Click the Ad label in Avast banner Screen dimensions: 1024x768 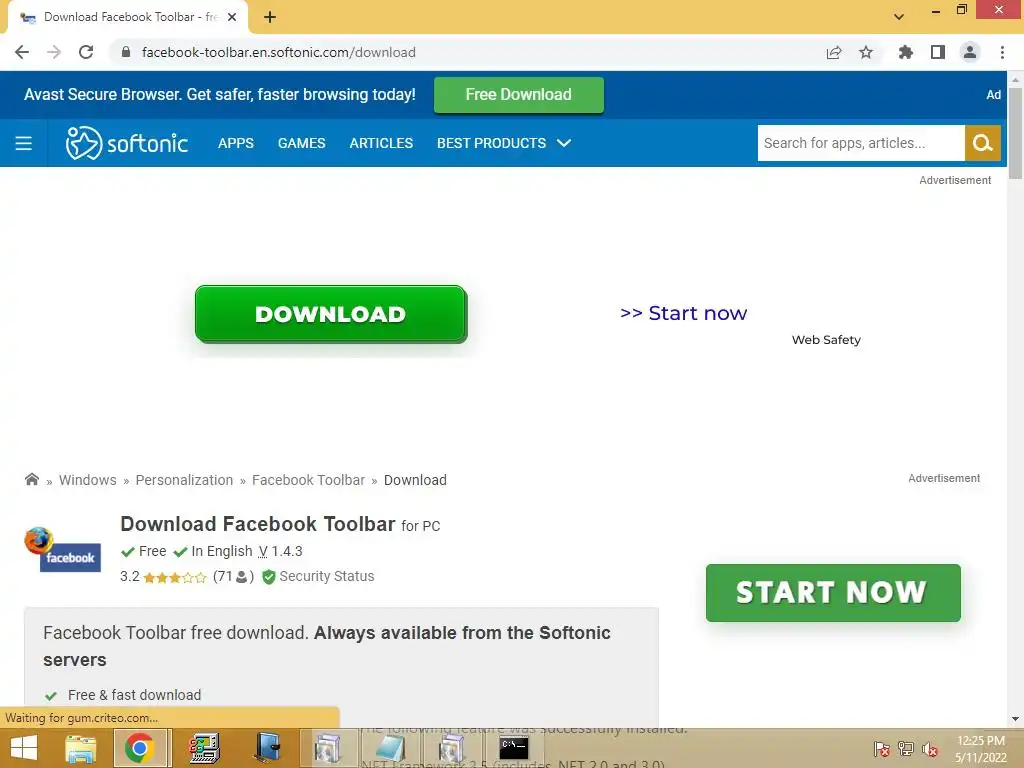click(993, 95)
